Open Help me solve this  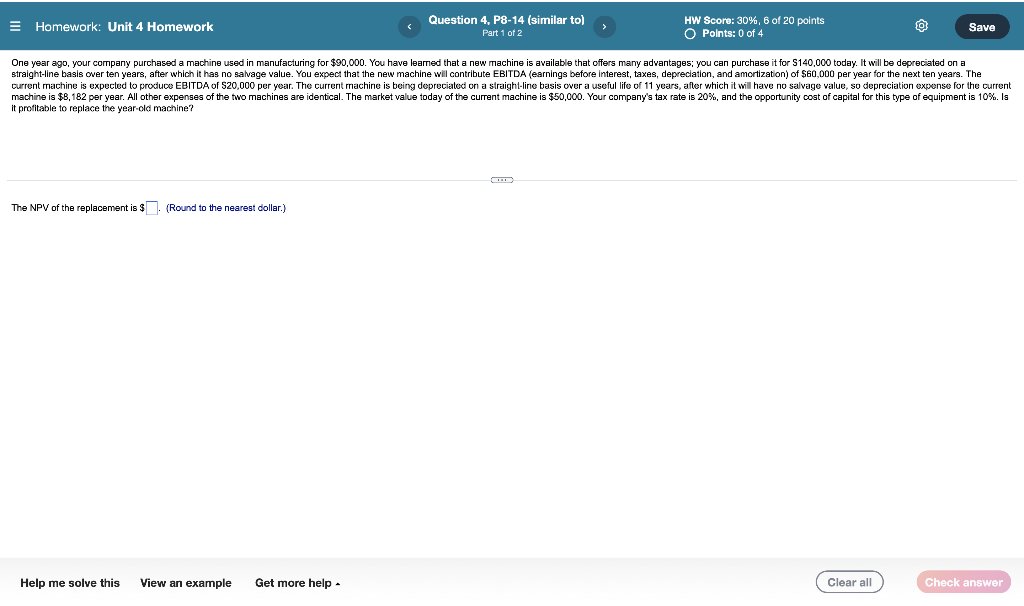click(x=69, y=583)
